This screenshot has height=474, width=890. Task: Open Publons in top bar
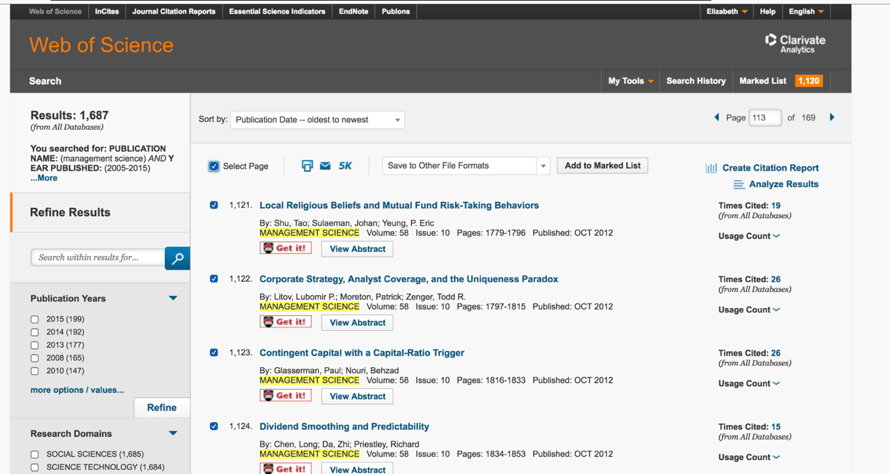(x=396, y=11)
